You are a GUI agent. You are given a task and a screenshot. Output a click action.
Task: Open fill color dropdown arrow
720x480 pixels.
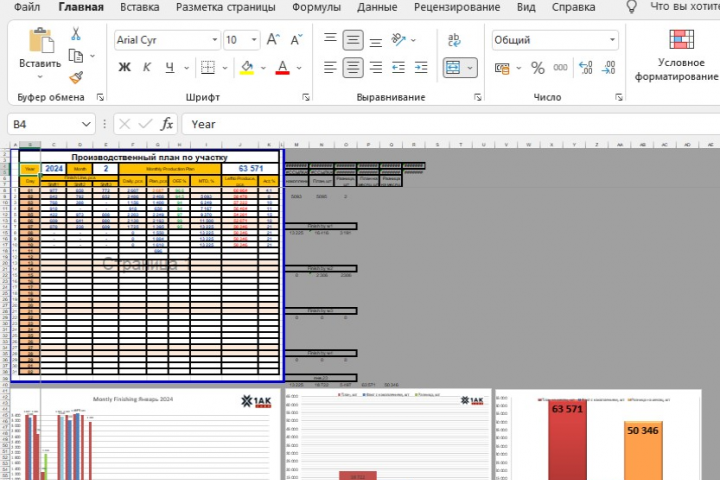[263, 68]
